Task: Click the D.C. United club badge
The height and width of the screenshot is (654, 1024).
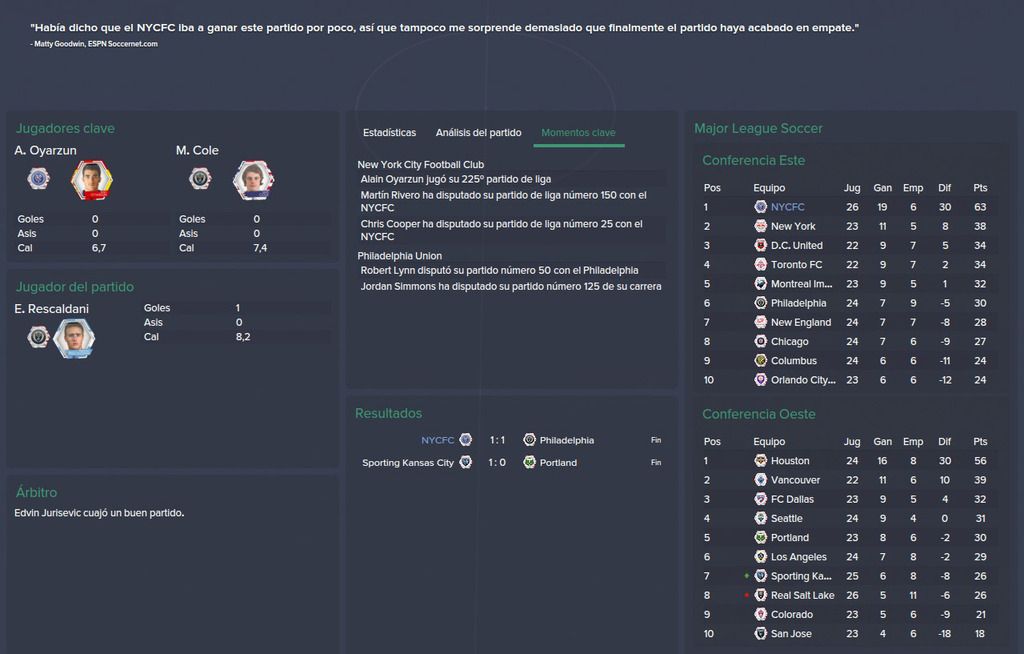Action: pyautogui.click(x=760, y=246)
